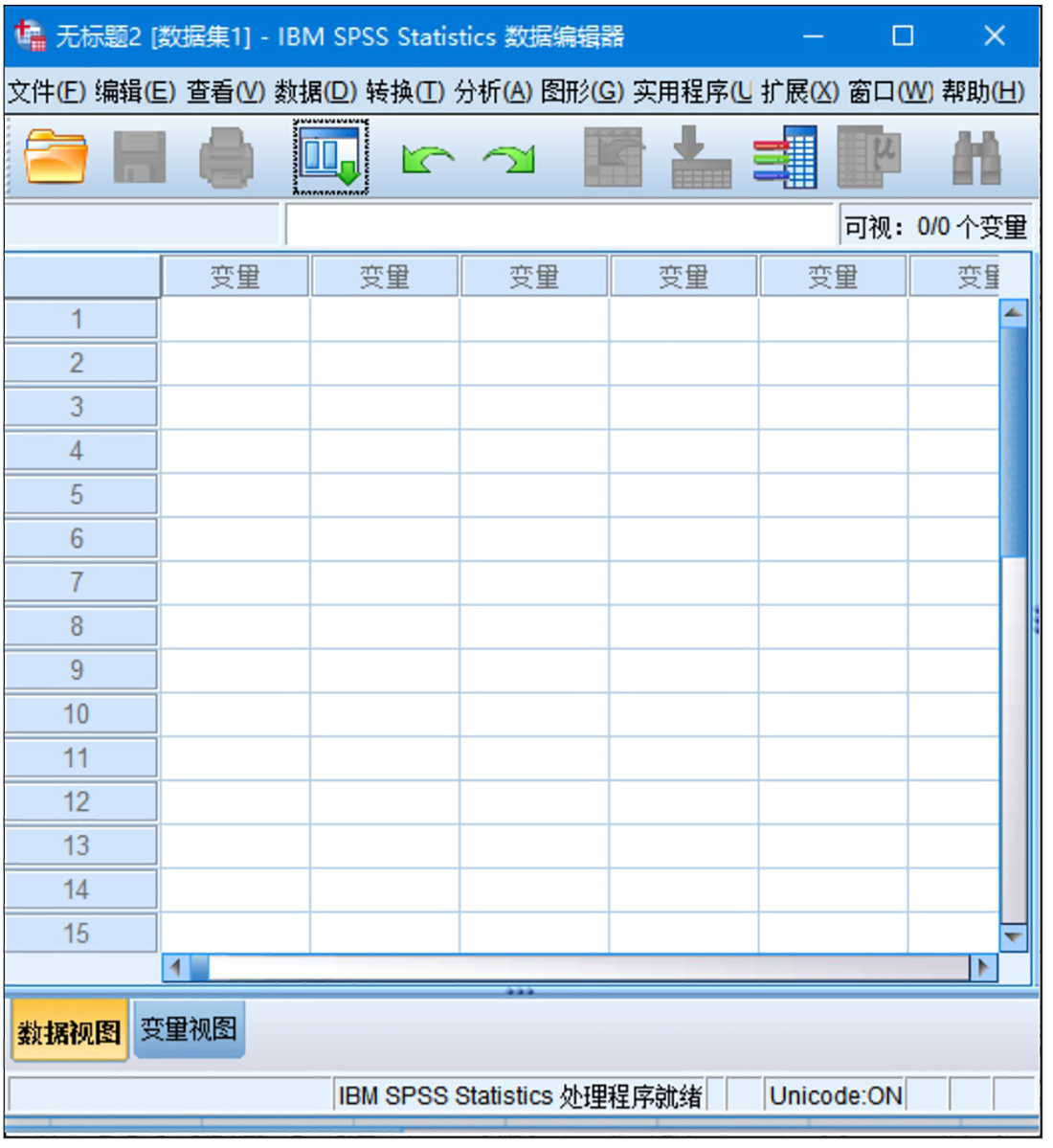Click the cell editor input field

coord(559,227)
